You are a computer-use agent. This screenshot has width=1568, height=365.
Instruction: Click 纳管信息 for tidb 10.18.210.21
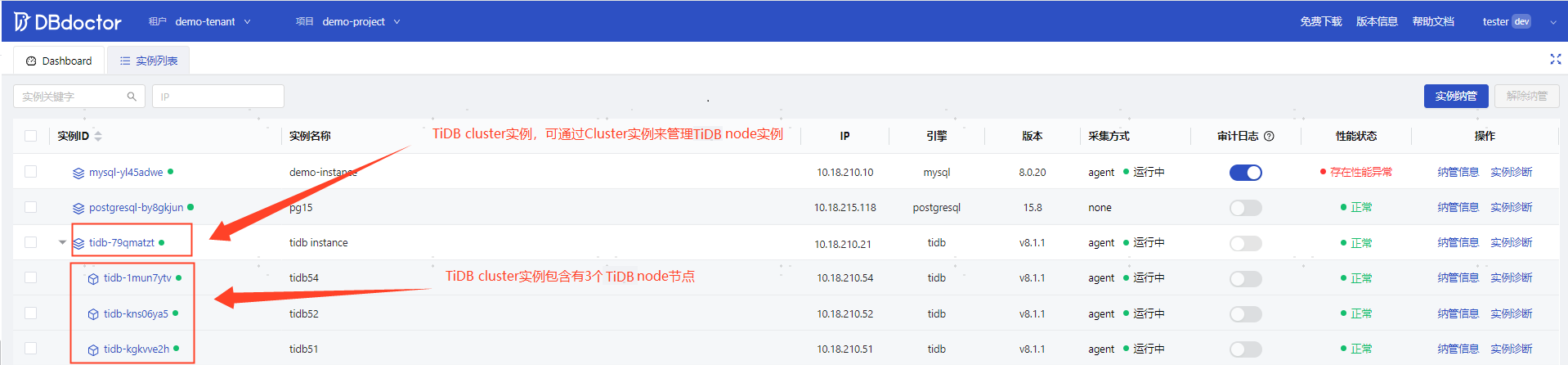pos(1458,243)
